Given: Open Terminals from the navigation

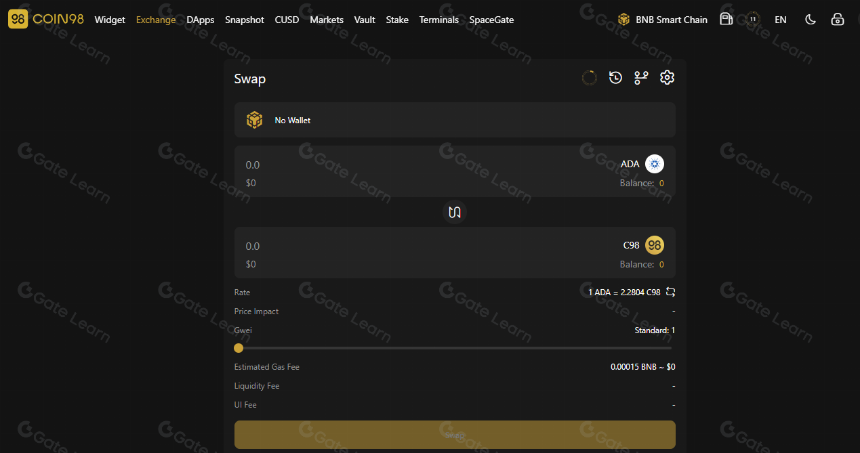Looking at the screenshot, I should coord(439,20).
